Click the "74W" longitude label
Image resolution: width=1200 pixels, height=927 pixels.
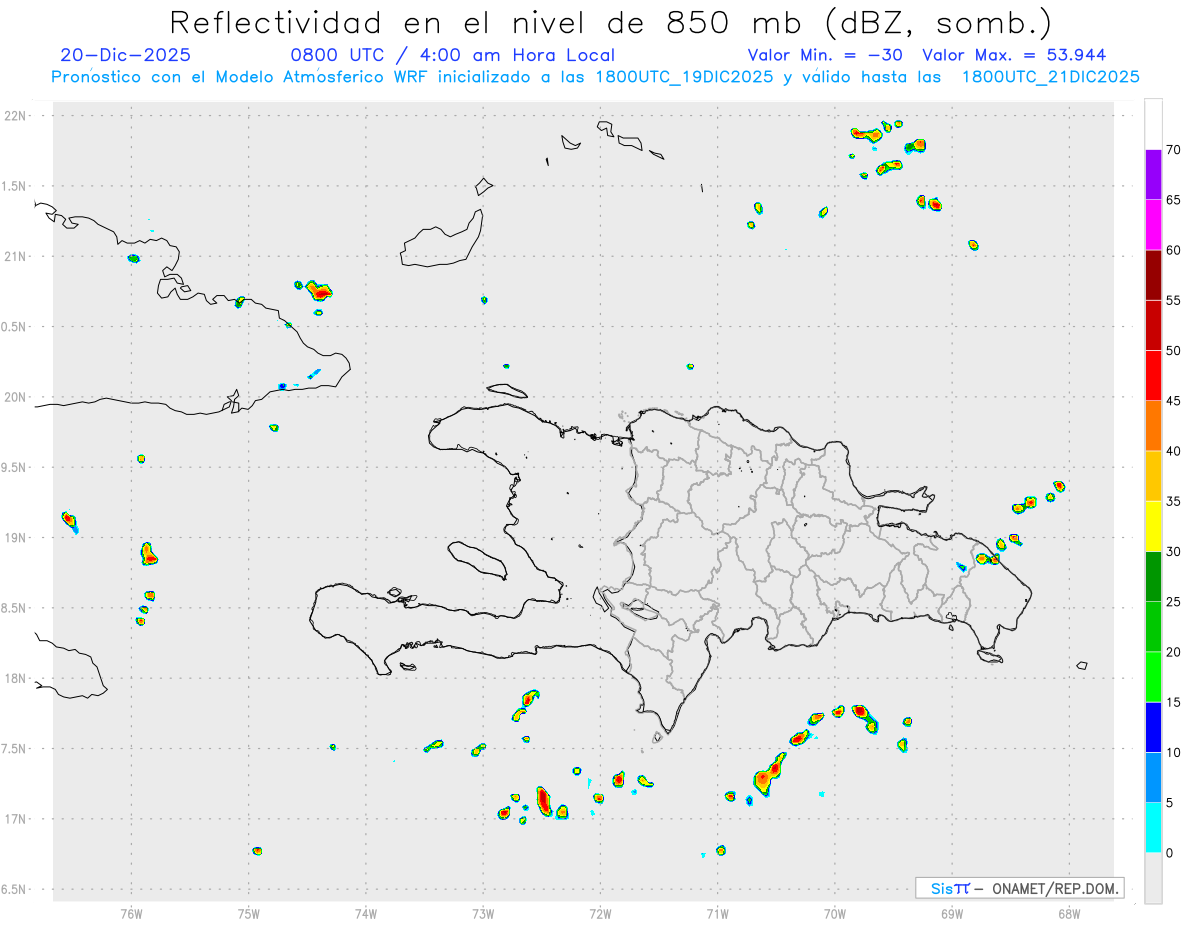click(x=366, y=913)
